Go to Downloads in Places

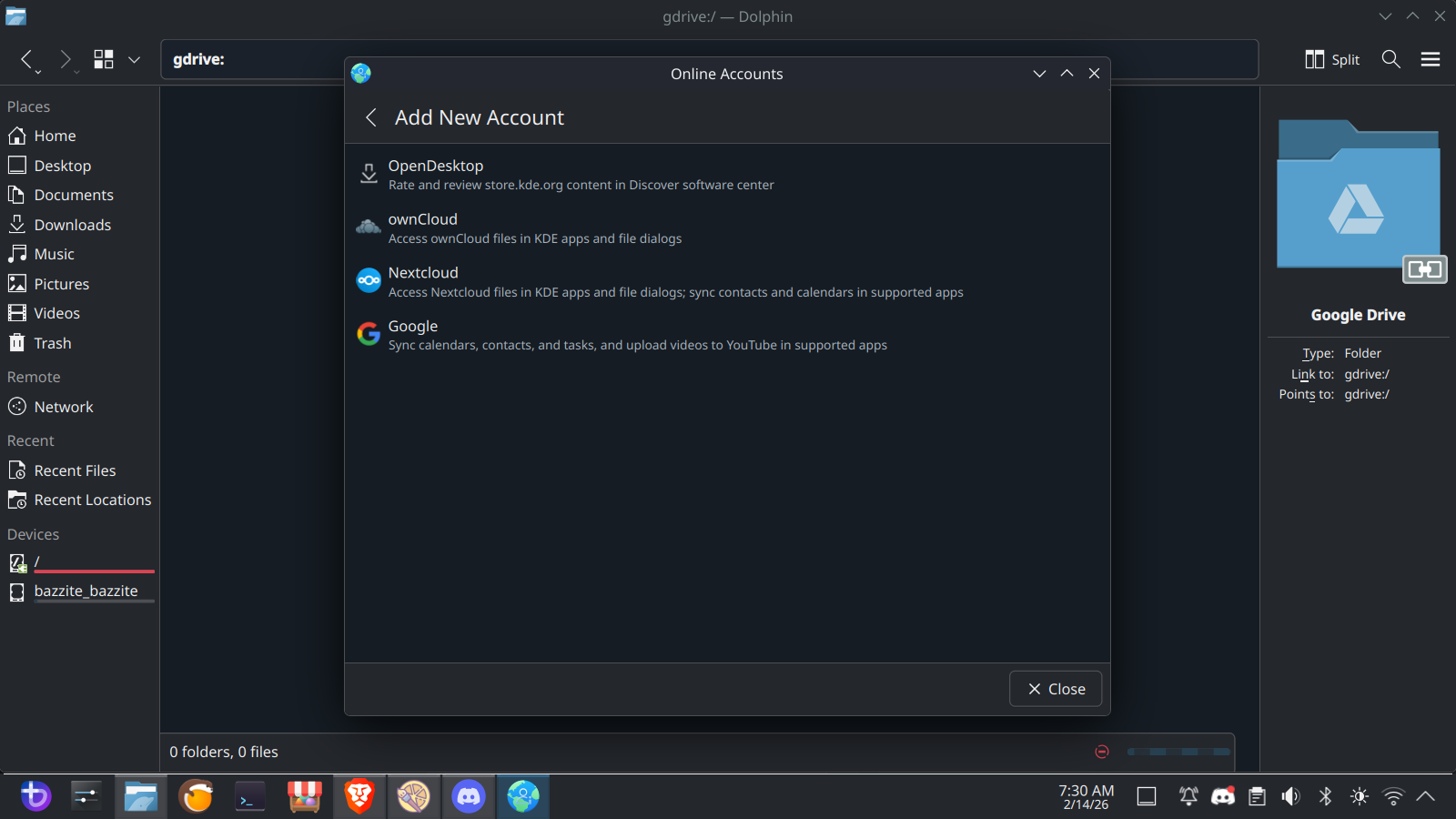click(79, 225)
